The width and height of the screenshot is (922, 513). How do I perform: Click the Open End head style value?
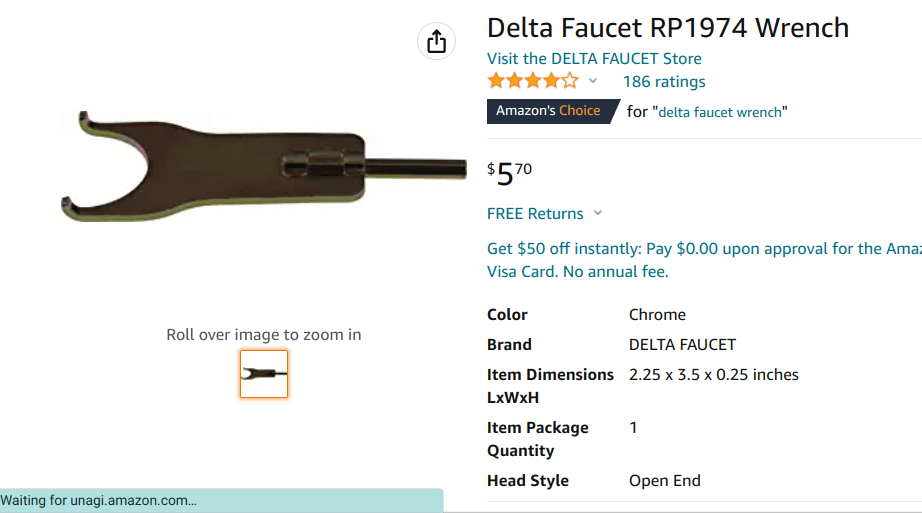click(x=664, y=480)
